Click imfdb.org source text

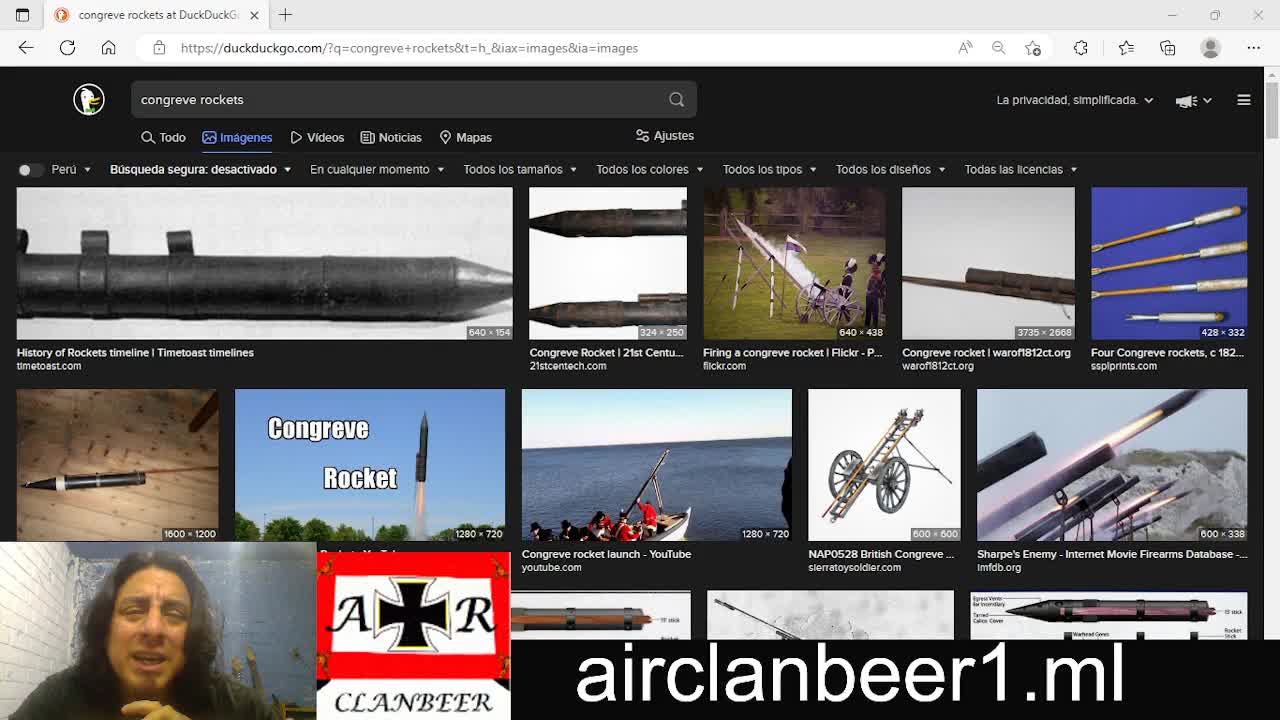pos(999,568)
